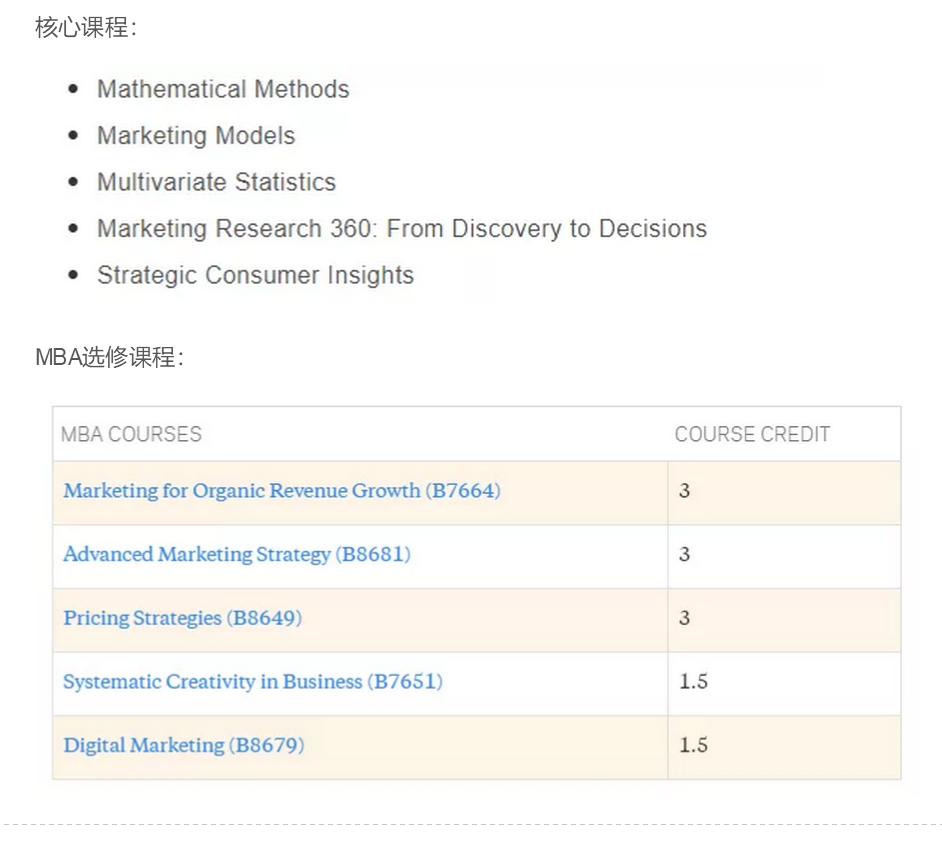This screenshot has width=942, height=856.
Task: Click the MBA选修课程 heading
Action: [x=108, y=358]
